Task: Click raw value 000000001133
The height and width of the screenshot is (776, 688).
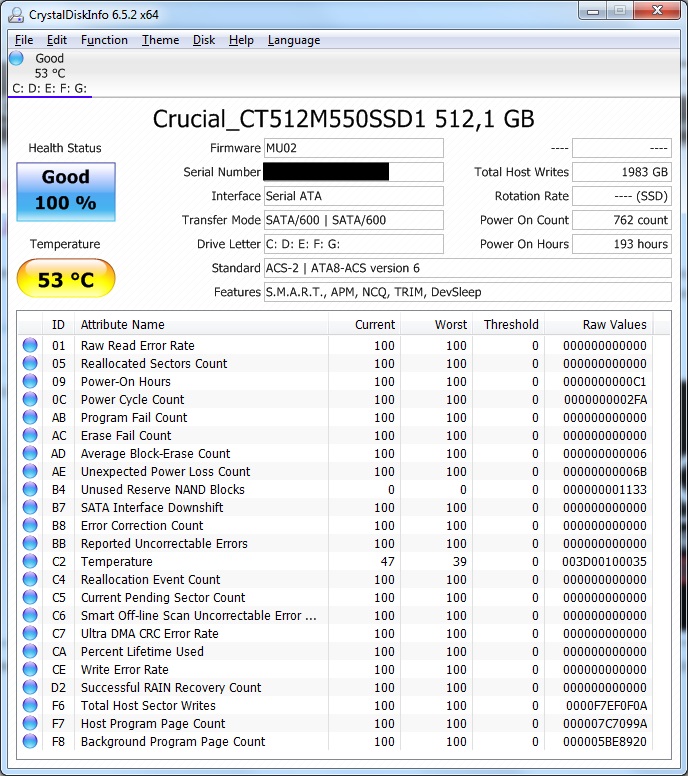Action: point(605,489)
